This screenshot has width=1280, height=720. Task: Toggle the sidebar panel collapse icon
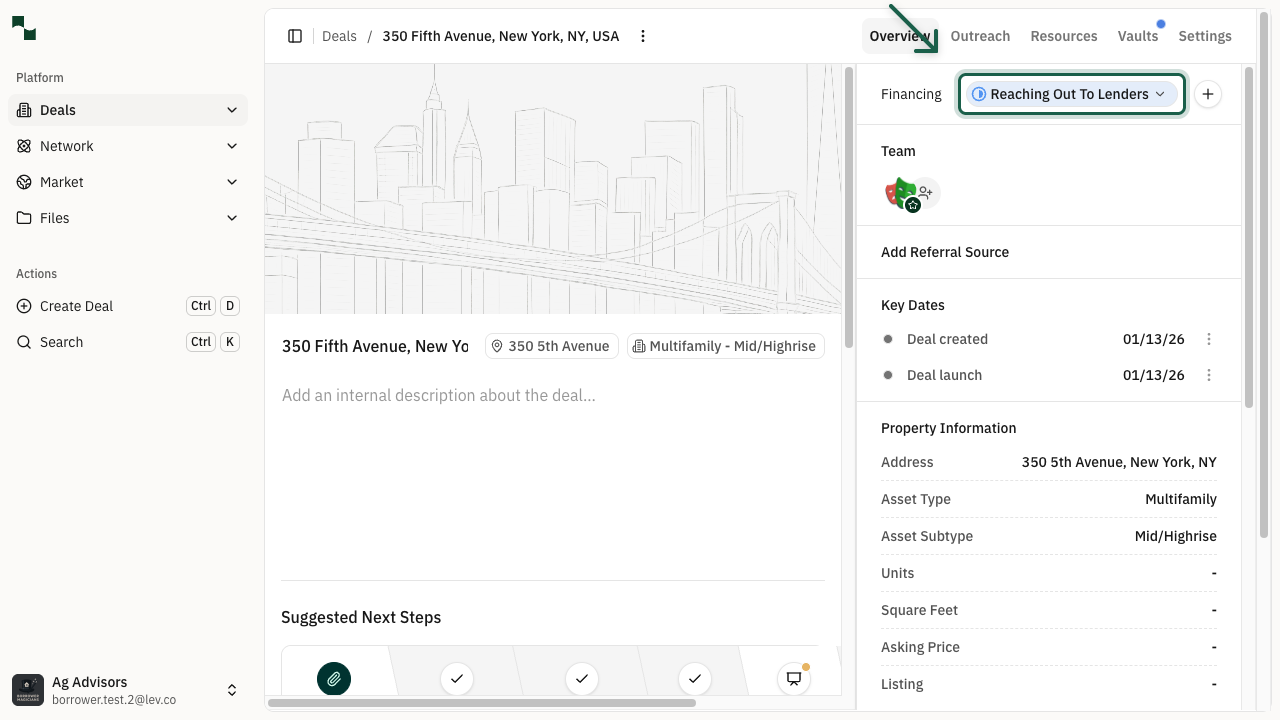(x=295, y=36)
